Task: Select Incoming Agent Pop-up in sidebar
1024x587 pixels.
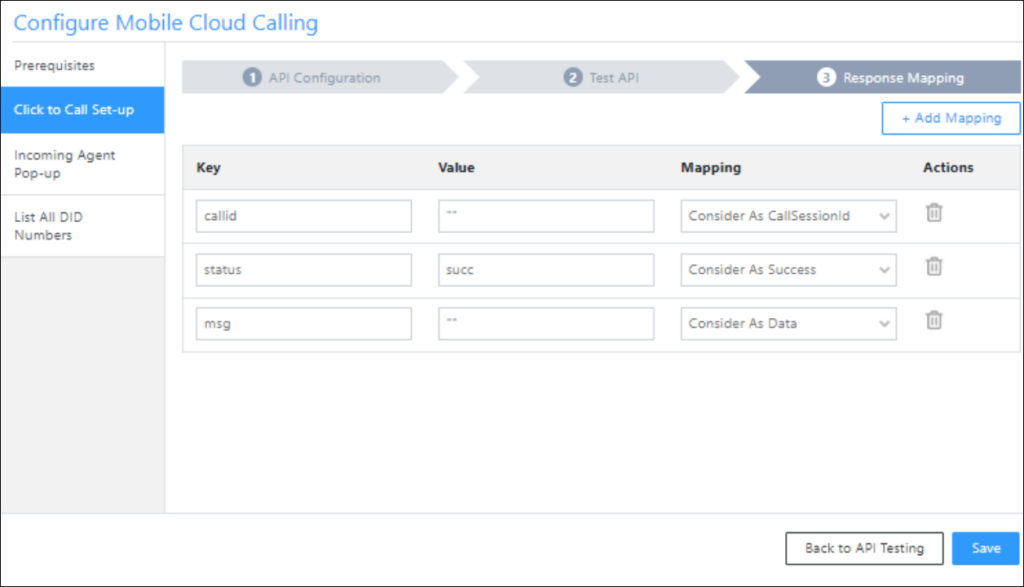Action: 64,164
